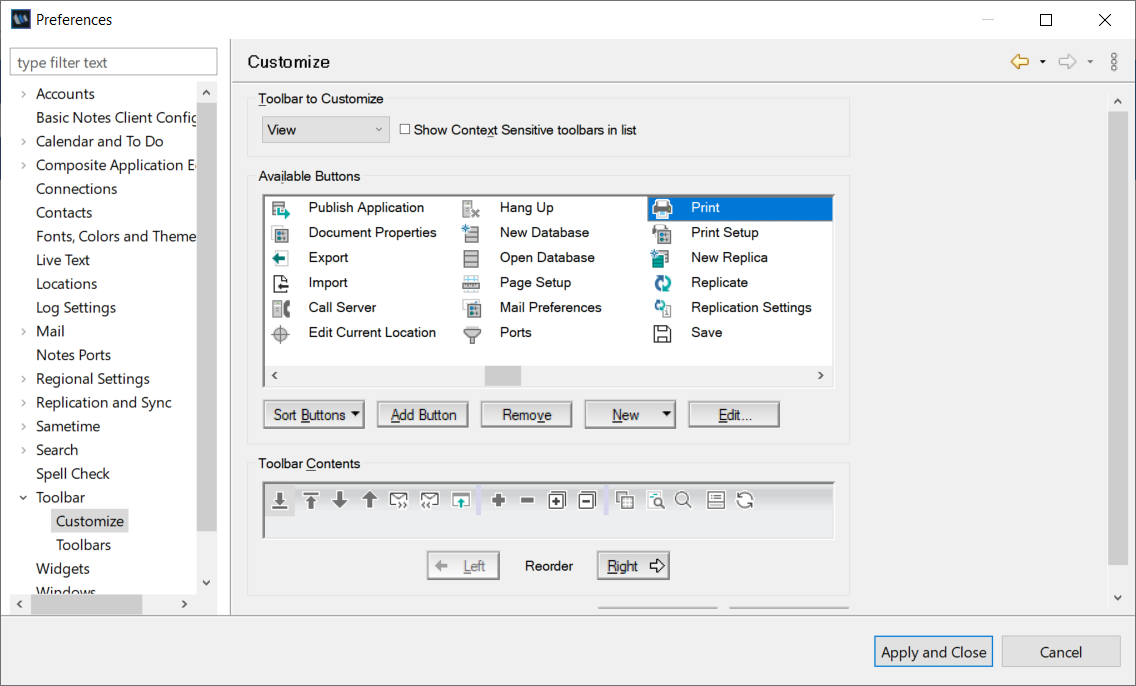Click the refresh circular arrows toolbar icon
1136x686 pixels.
pos(745,500)
